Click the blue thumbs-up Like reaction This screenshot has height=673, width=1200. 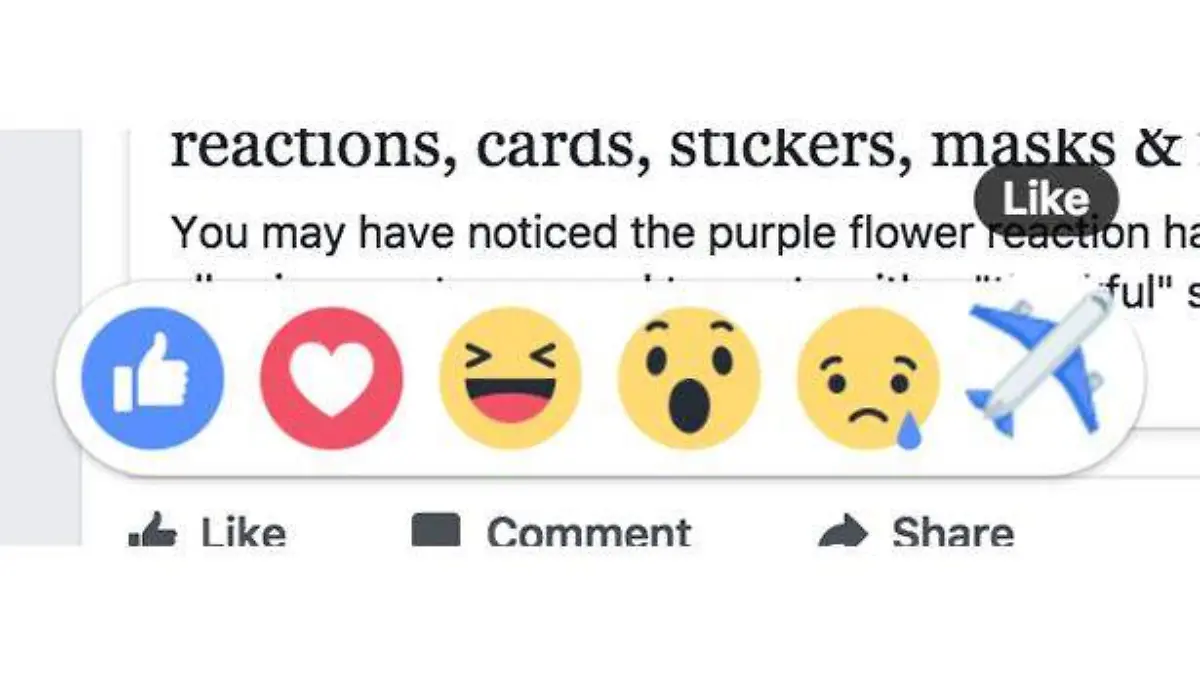tap(152, 378)
